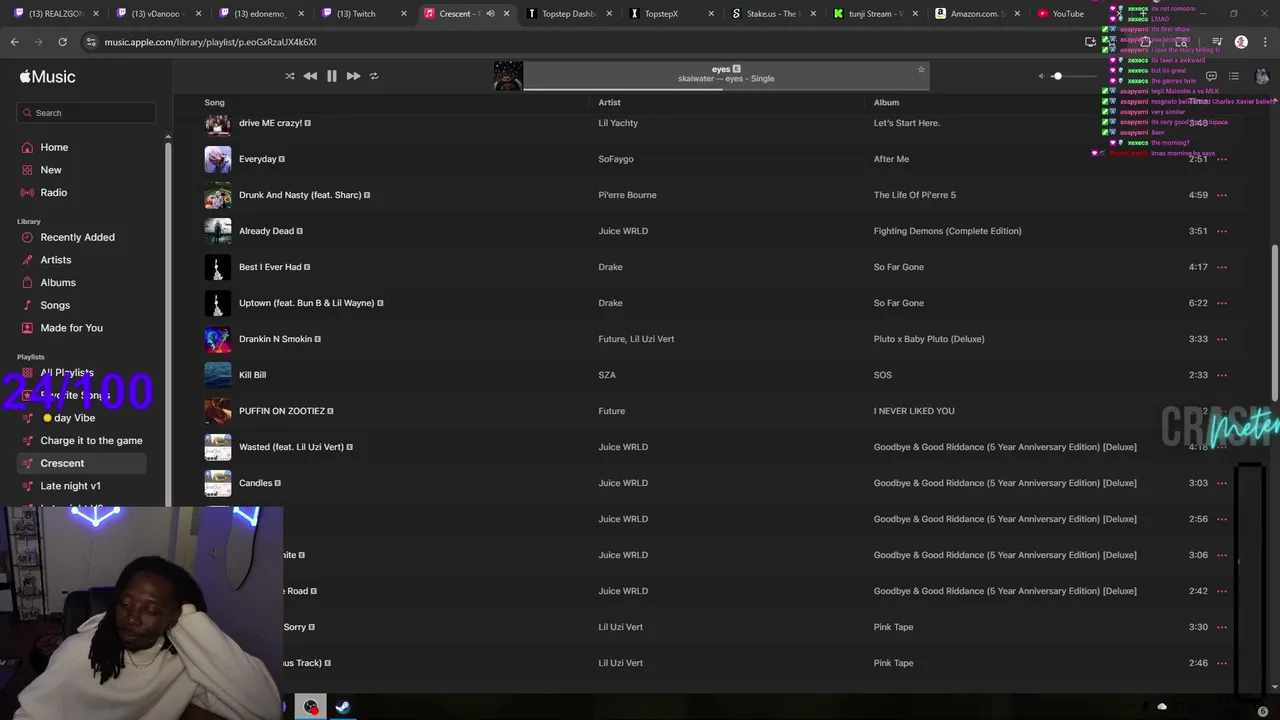Open more options for Drankin N Smokin

click(x=1222, y=339)
